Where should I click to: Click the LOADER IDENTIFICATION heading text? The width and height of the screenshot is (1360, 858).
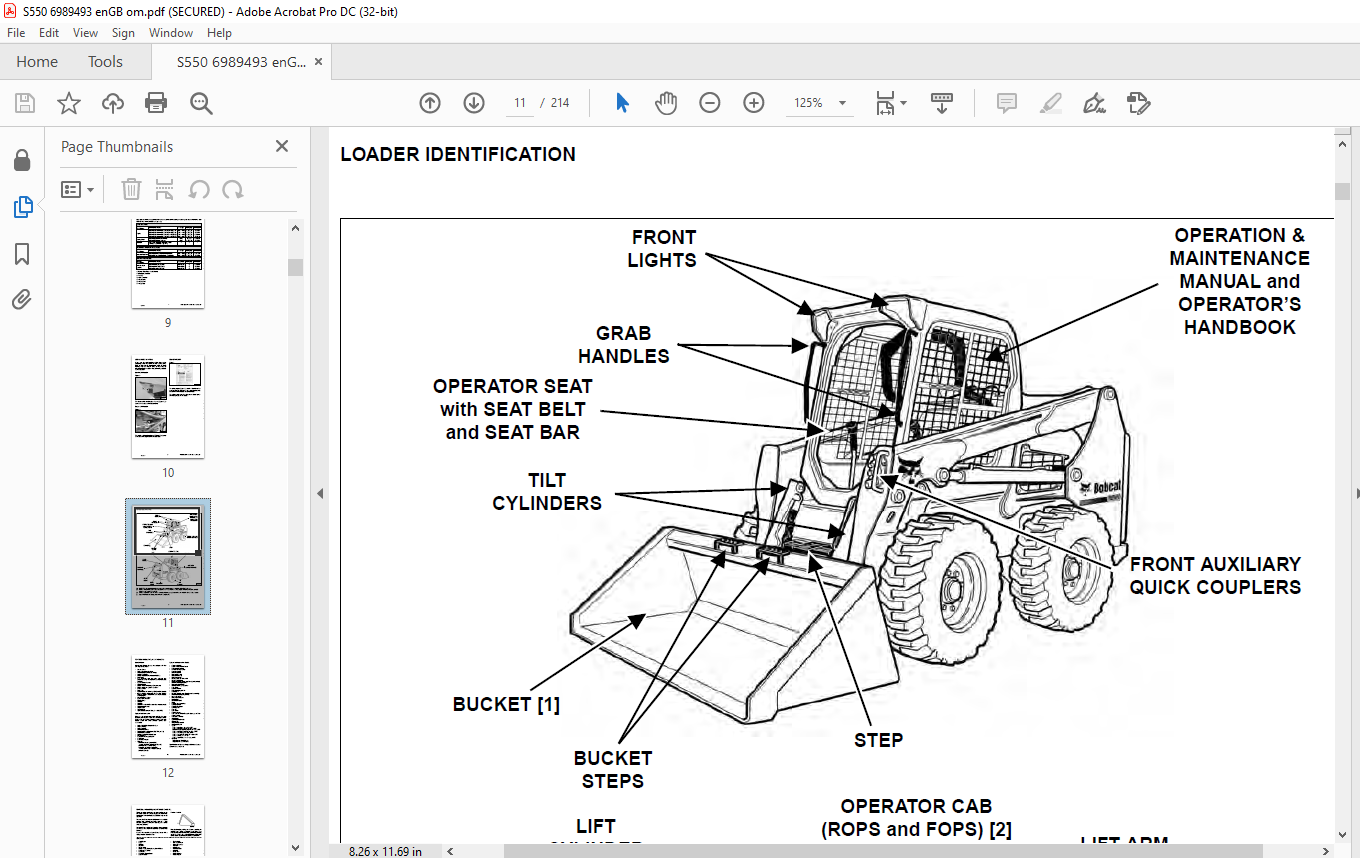point(458,154)
